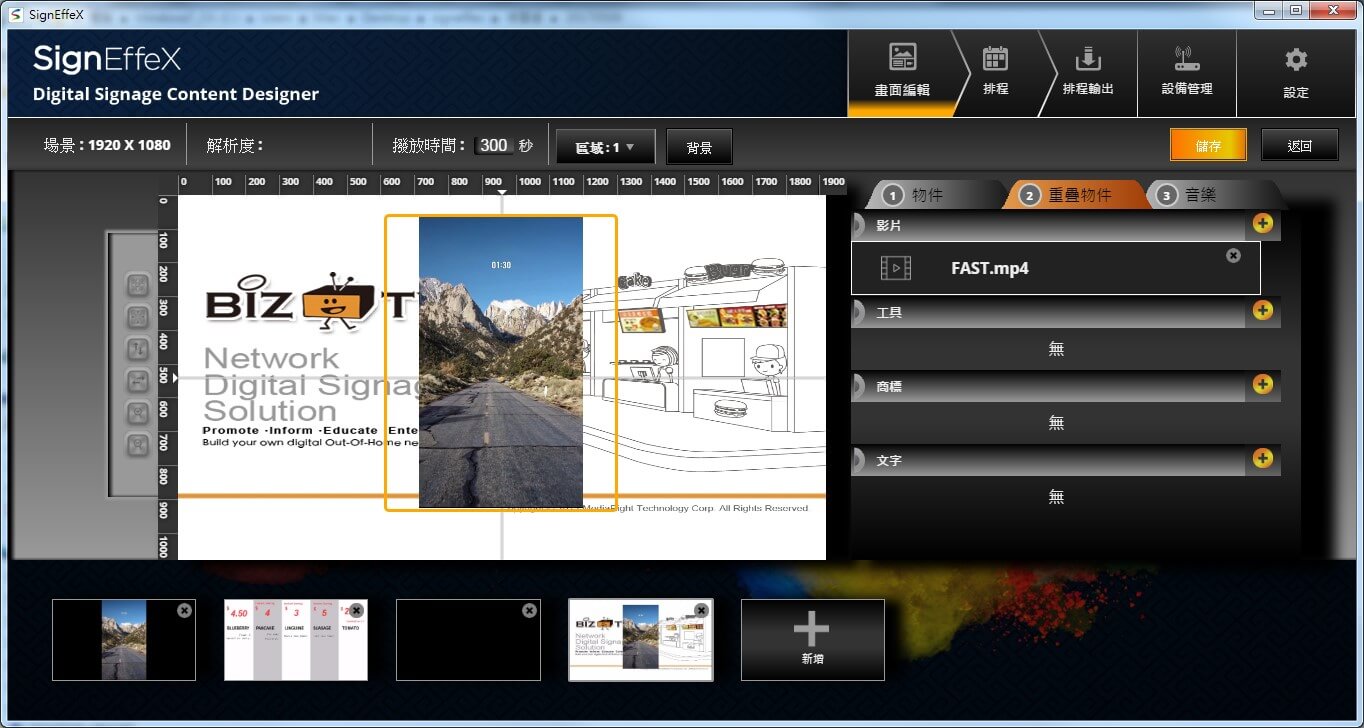Viewport: 1364px width, 728px height.
Task: Open the 區域: 1 region dropdown
Action: [x=605, y=147]
